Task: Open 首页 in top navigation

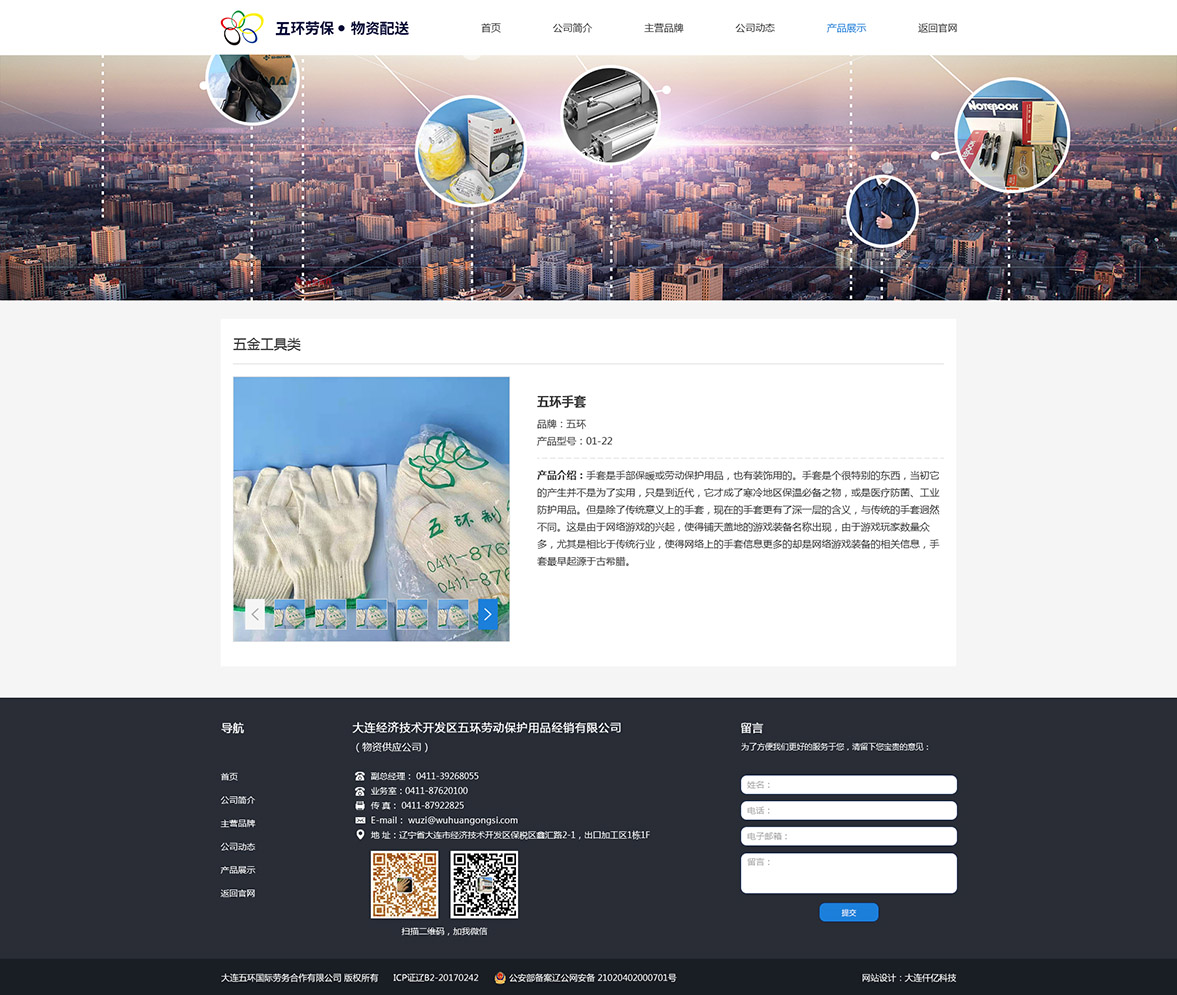Action: tap(491, 28)
